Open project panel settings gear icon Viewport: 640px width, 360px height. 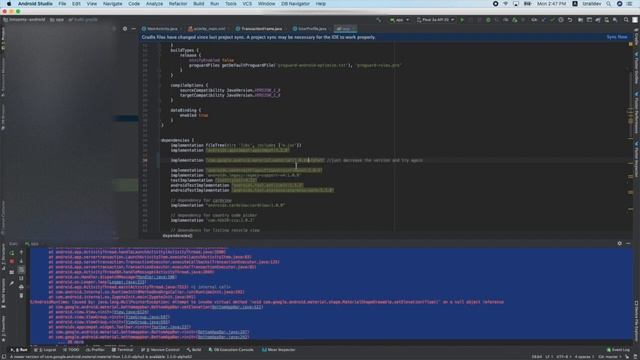coord(125,29)
